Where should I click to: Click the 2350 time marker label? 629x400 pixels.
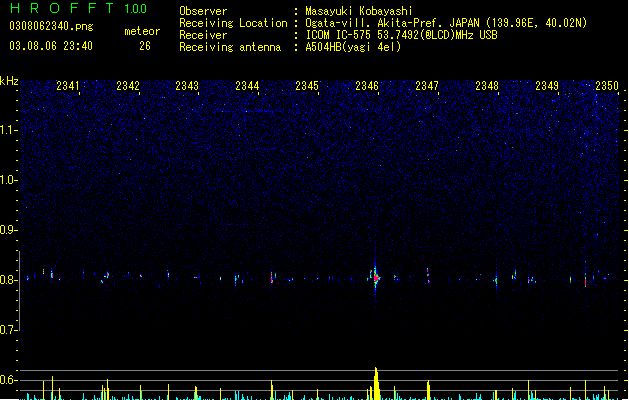(x=607, y=85)
